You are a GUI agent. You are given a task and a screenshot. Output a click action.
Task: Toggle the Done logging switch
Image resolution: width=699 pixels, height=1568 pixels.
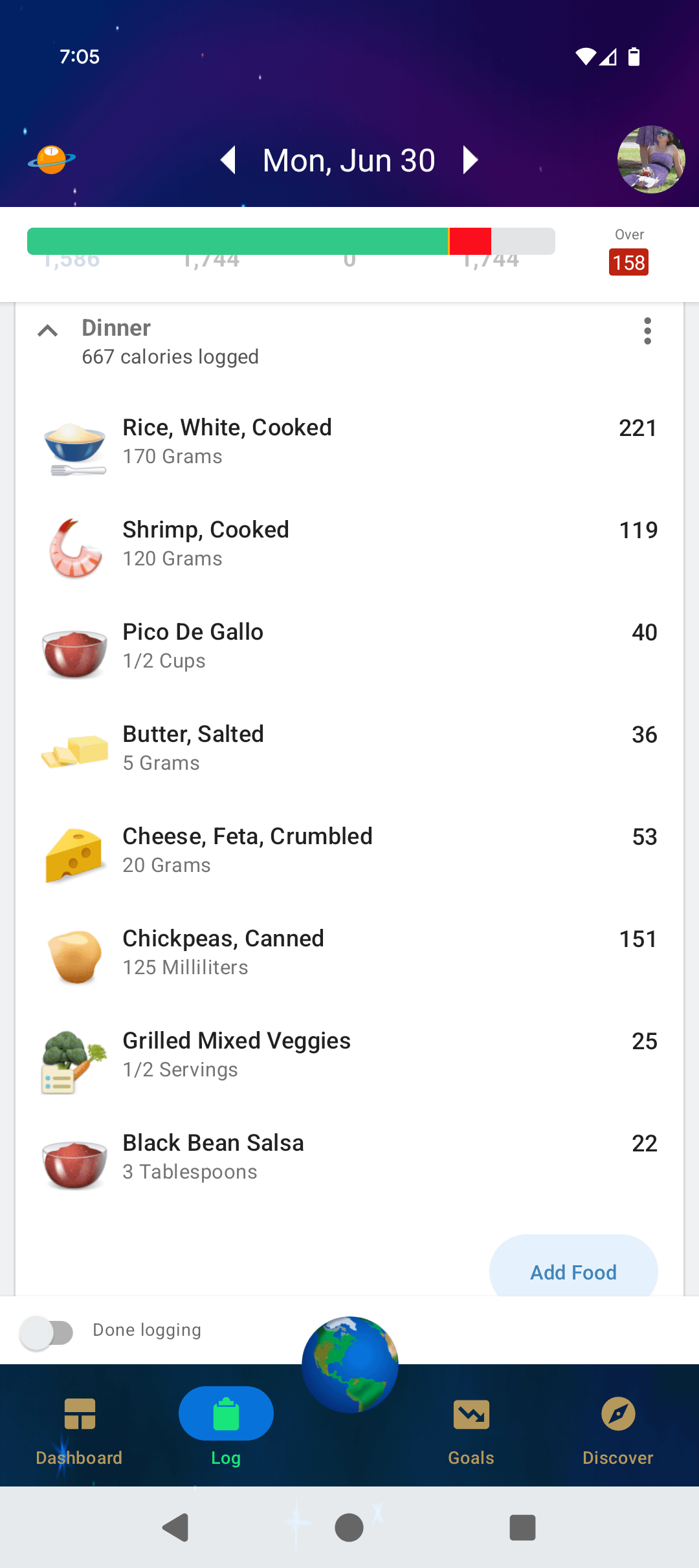click(x=47, y=1333)
